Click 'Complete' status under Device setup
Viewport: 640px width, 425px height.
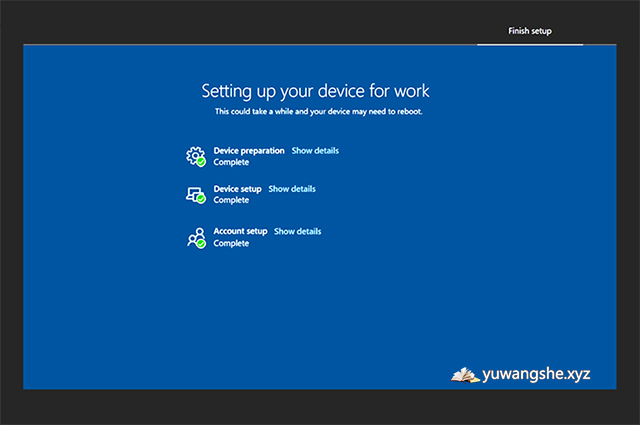[231, 200]
